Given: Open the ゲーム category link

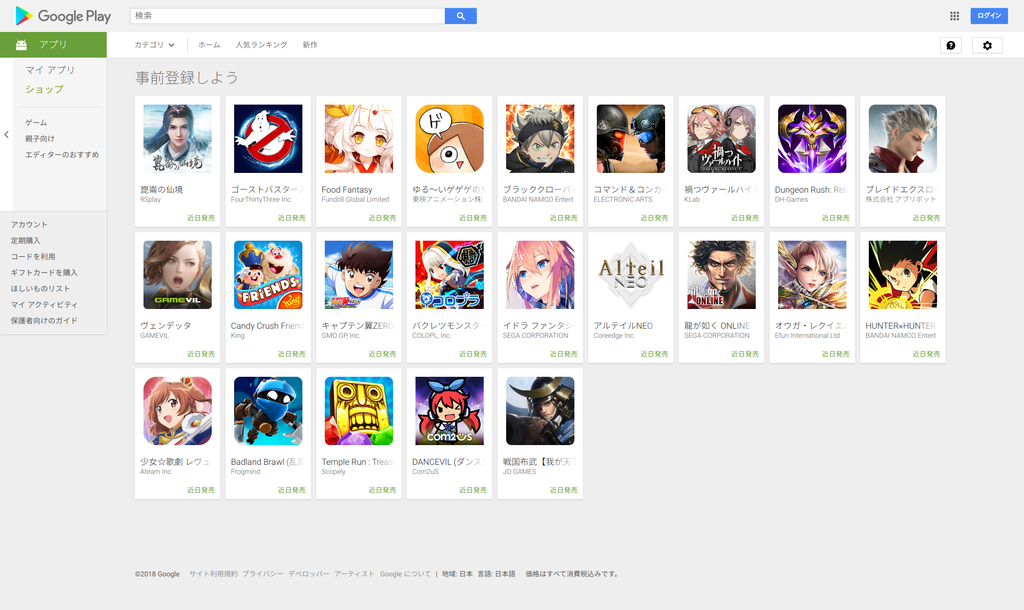Looking at the screenshot, I should point(36,123).
